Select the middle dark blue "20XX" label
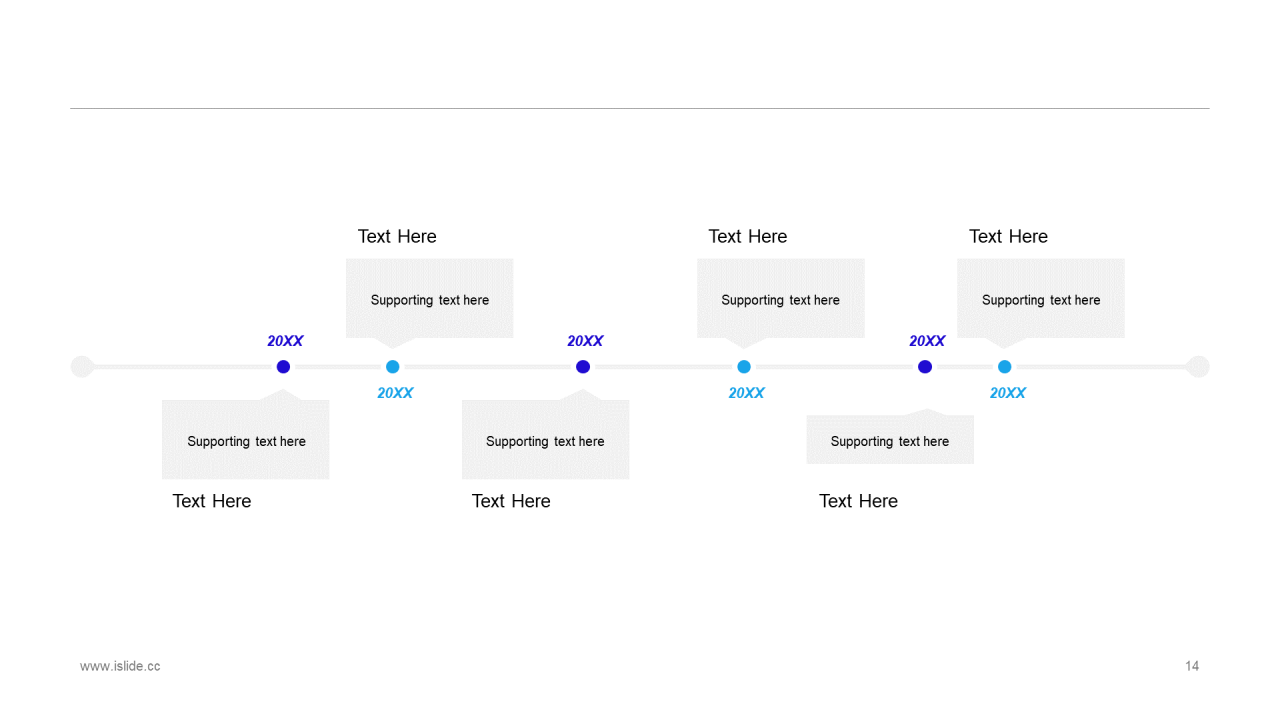 [585, 341]
